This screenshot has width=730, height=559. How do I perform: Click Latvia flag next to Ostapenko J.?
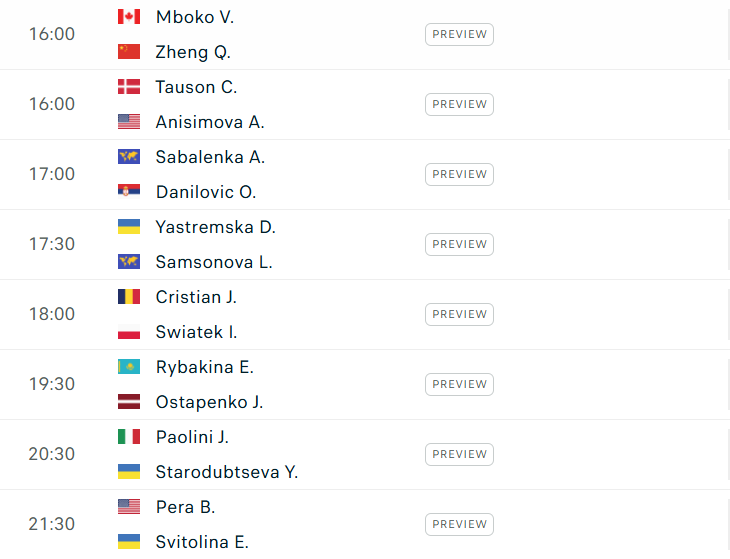tap(129, 402)
